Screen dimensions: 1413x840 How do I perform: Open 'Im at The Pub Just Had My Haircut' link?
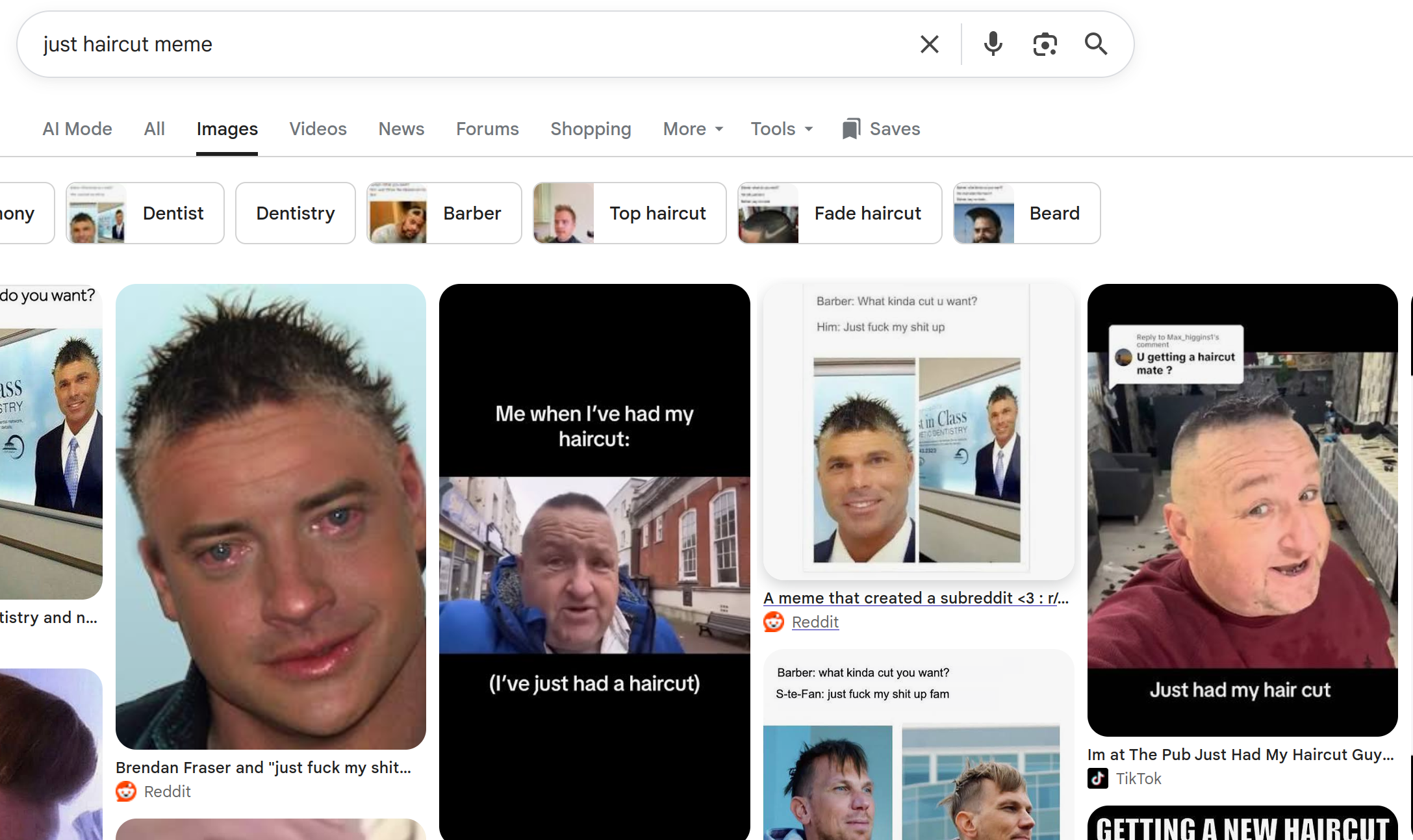(x=1241, y=754)
